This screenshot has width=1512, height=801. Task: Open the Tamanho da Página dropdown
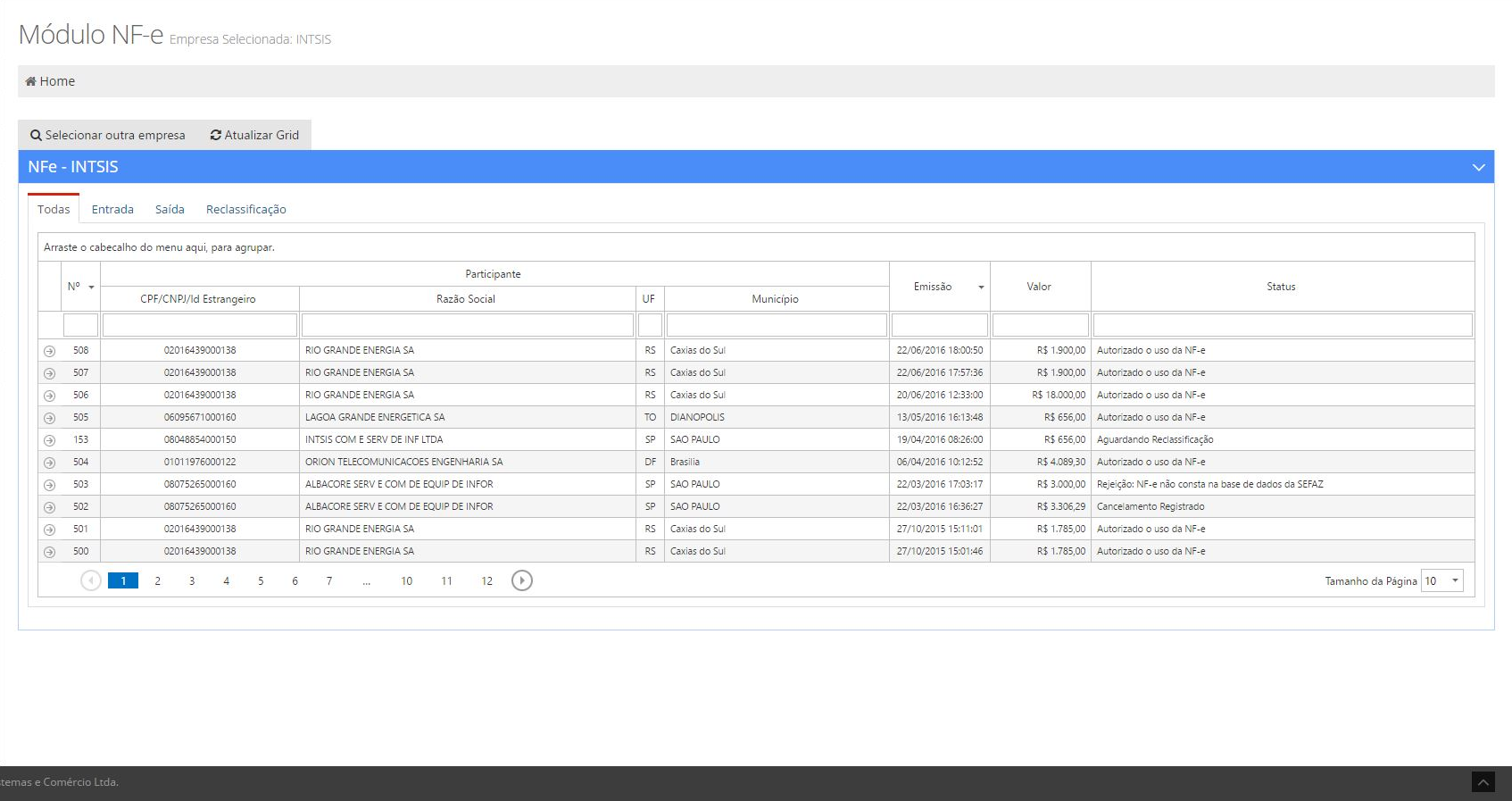(1455, 580)
